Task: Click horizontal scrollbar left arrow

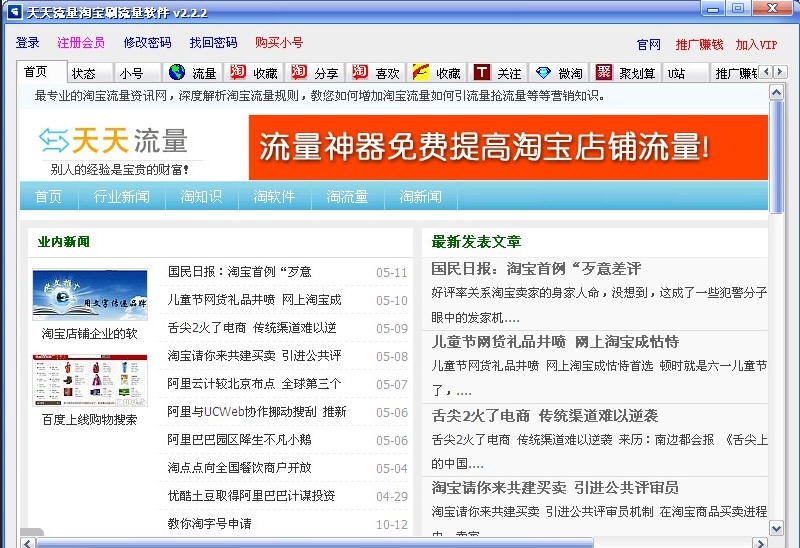Action: (x=28, y=543)
